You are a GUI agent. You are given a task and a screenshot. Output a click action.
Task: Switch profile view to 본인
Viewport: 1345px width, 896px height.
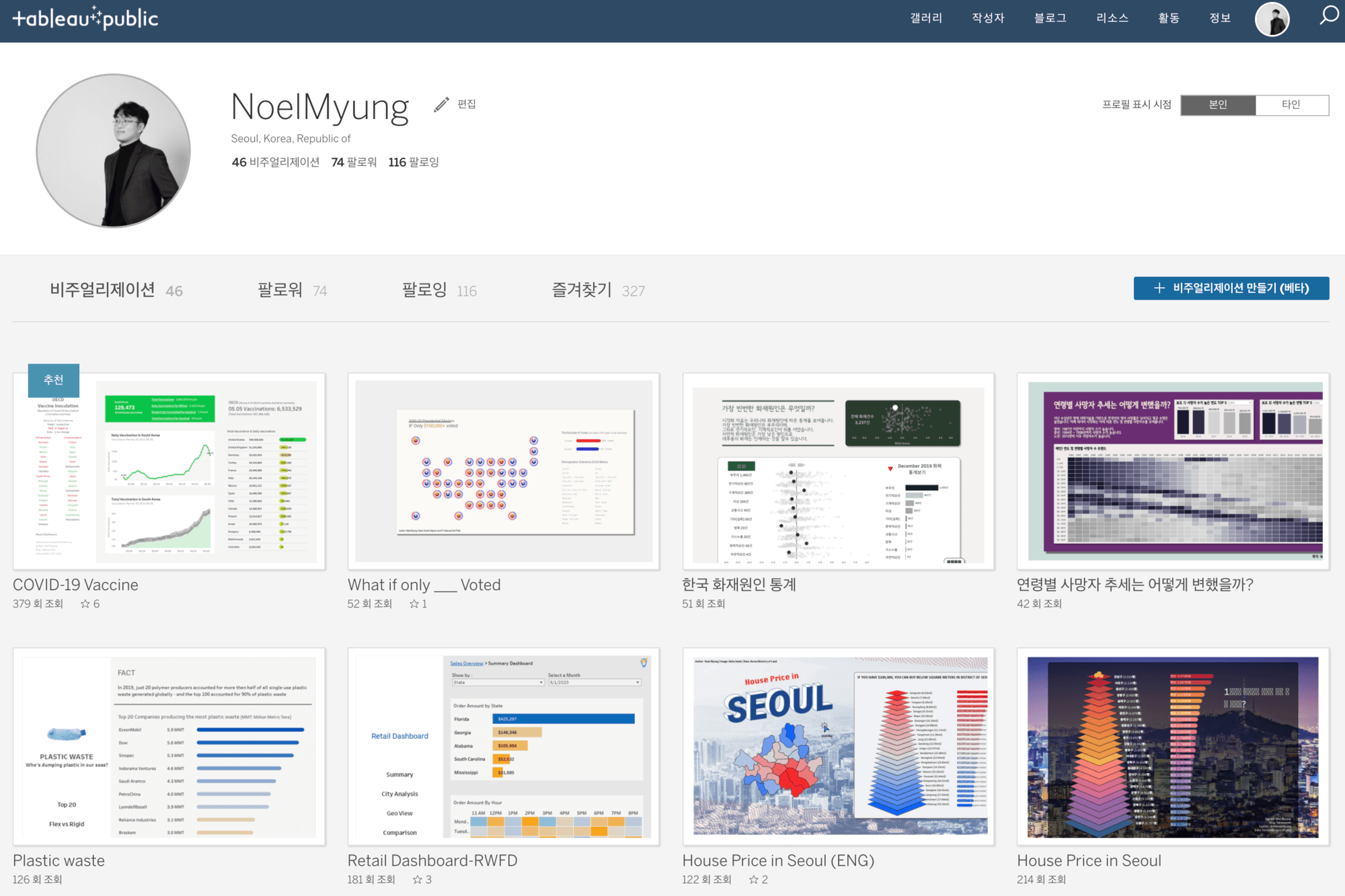pos(1218,105)
